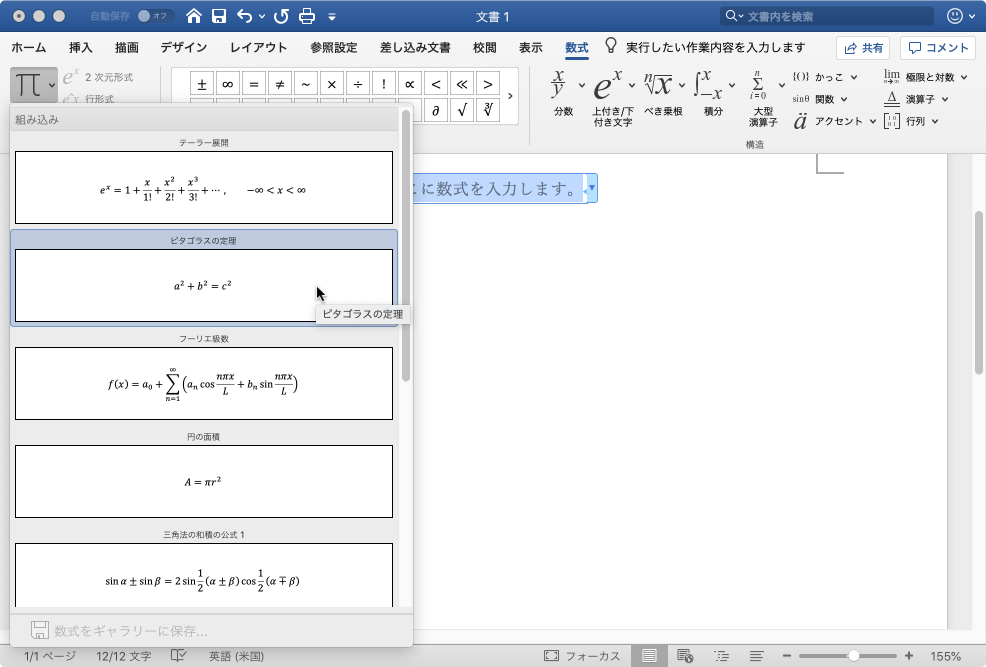Image resolution: width=986 pixels, height=667 pixels.
Task: Insert the cube root symbol
Action: [x=488, y=110]
